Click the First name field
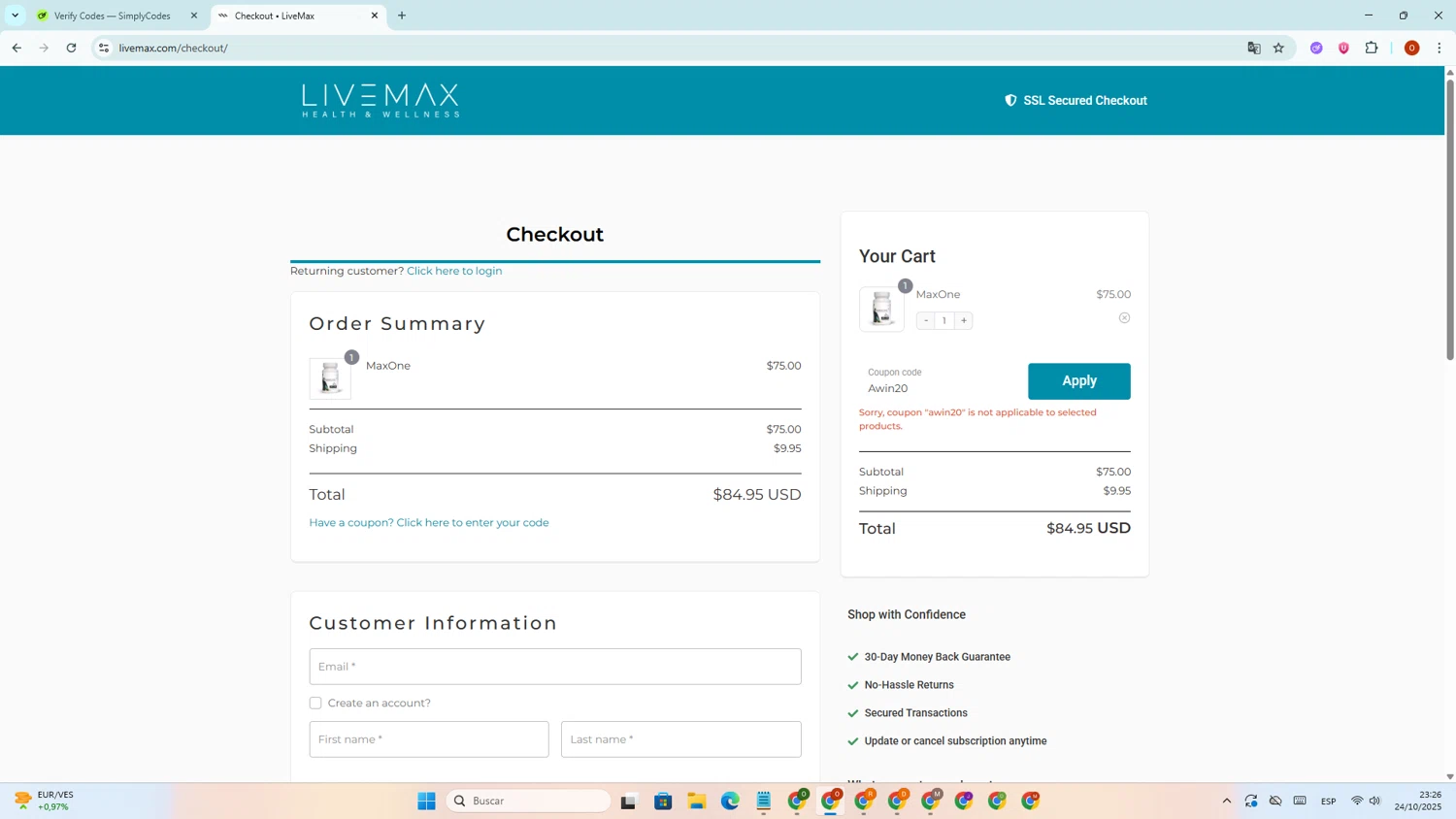The image size is (1456, 819). [429, 739]
